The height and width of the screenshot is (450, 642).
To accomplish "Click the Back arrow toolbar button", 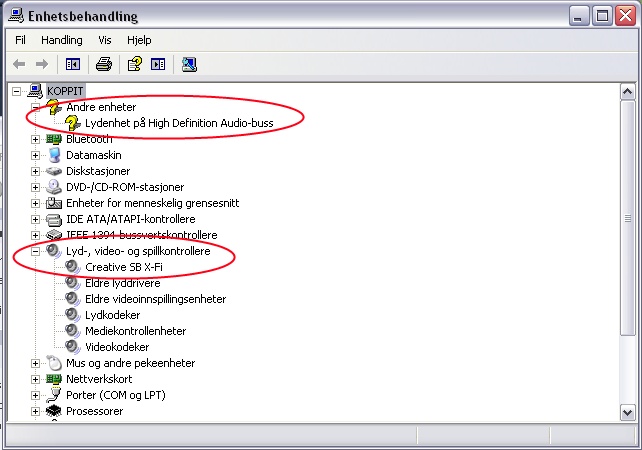I will coord(19,64).
